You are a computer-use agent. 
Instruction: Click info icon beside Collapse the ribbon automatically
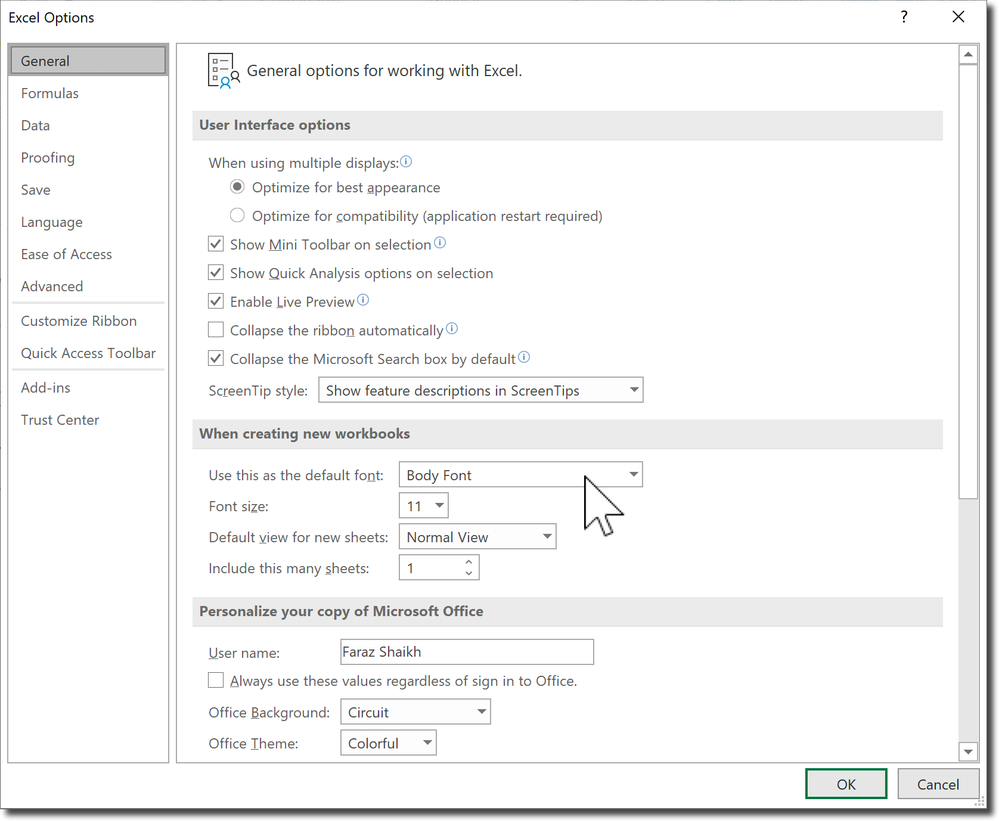click(x=452, y=329)
